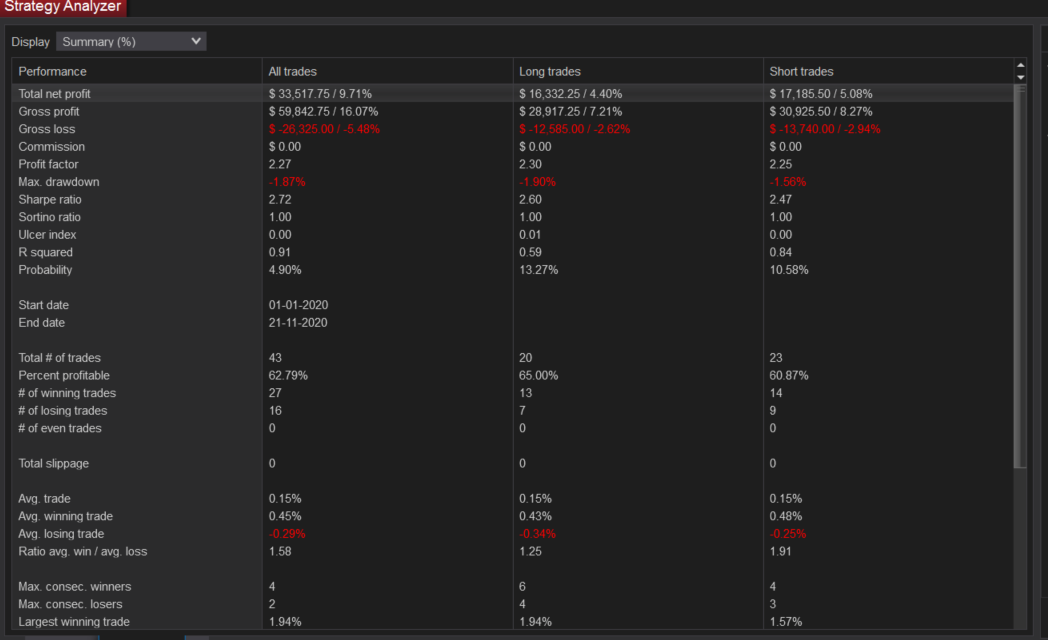Select the Gross profit row label
The width and height of the screenshot is (1048, 640).
49,112
